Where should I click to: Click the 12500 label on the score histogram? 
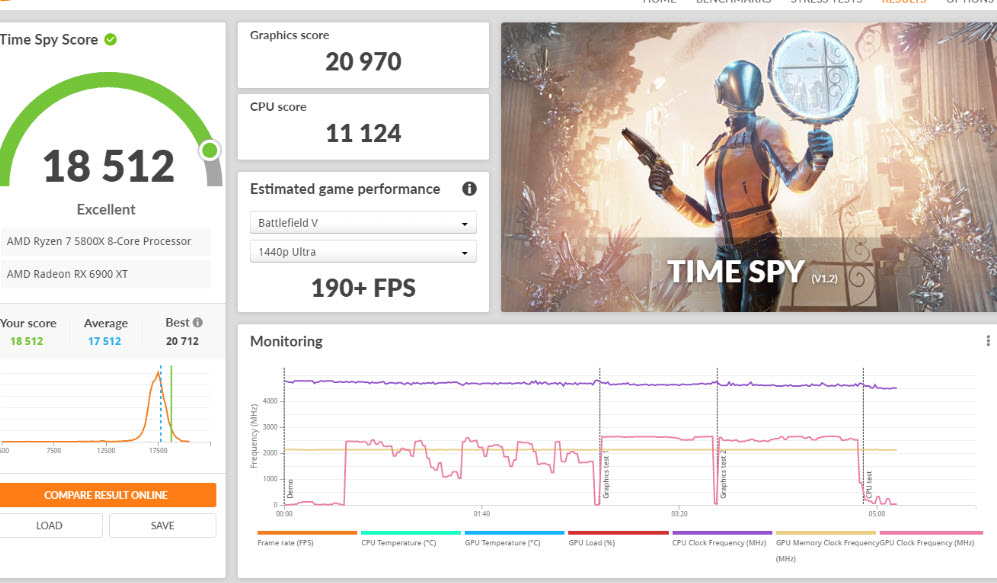click(x=106, y=451)
